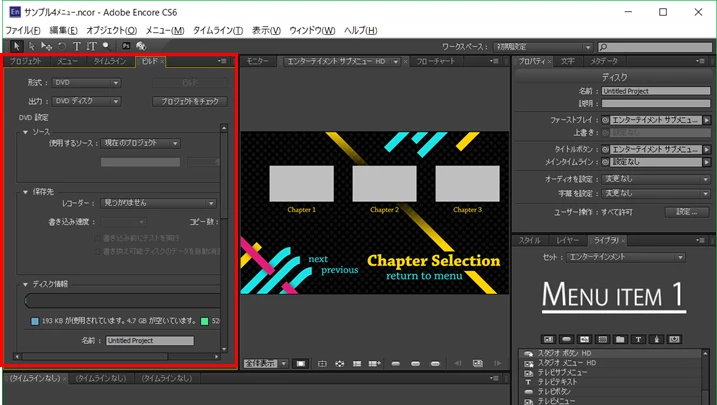717x405 pixels.
Task: Open the ワークスペース dropdown
Action: 543,47
